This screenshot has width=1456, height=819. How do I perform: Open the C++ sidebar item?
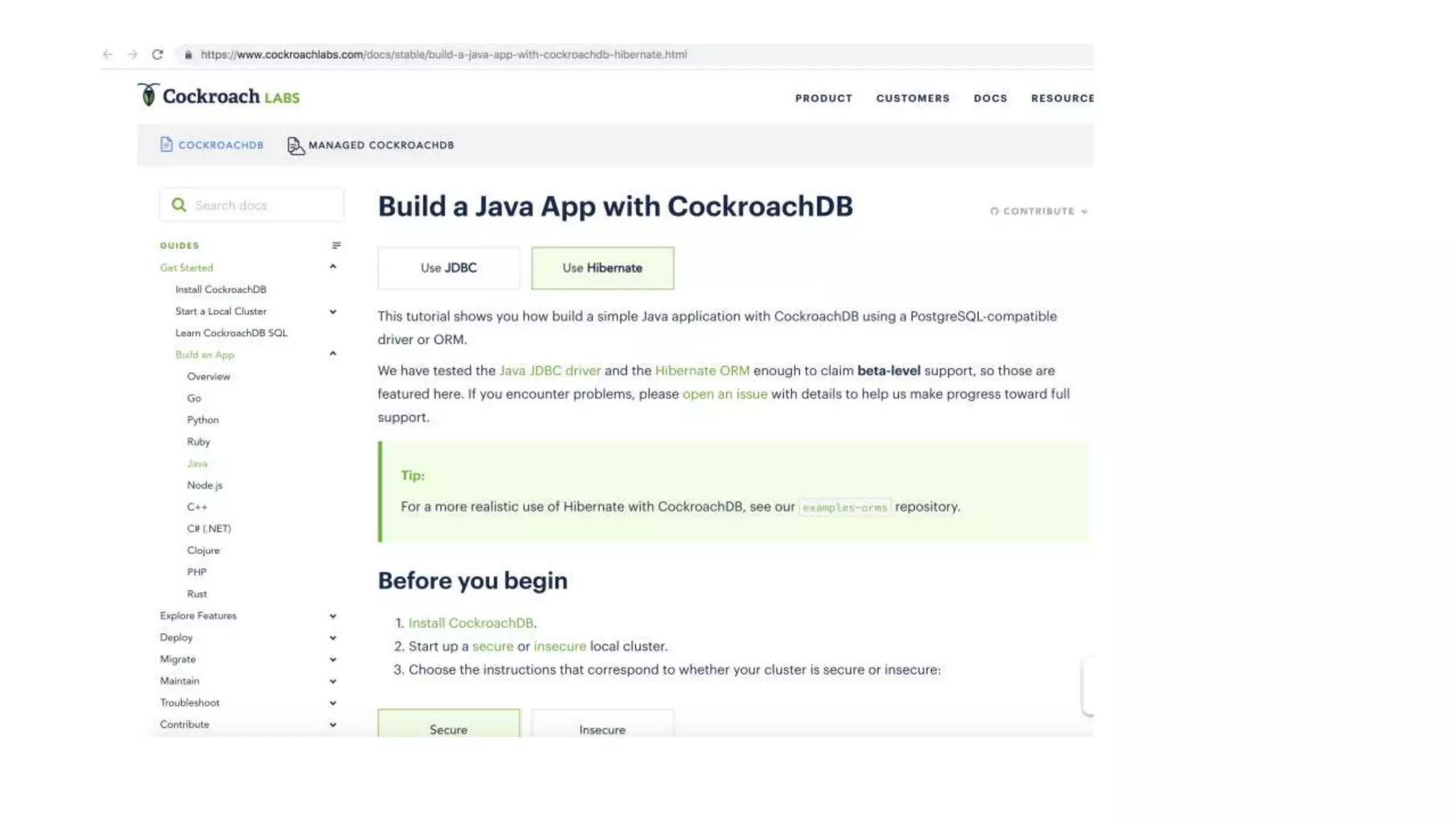tap(197, 507)
